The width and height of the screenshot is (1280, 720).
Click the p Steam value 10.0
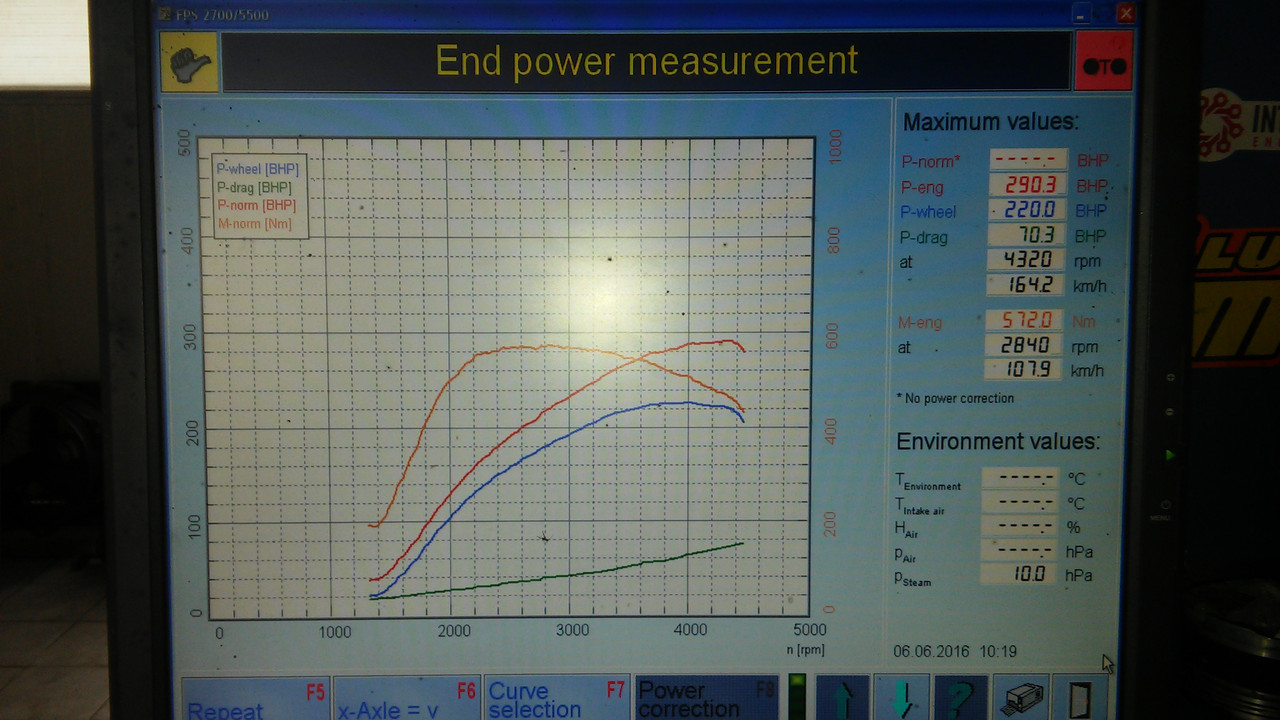(x=1019, y=574)
